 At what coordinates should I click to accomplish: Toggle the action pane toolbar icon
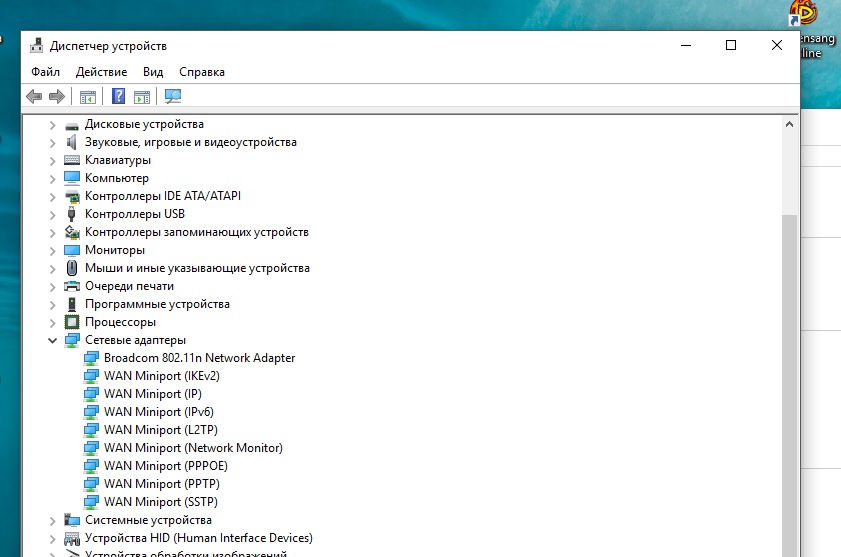142,97
